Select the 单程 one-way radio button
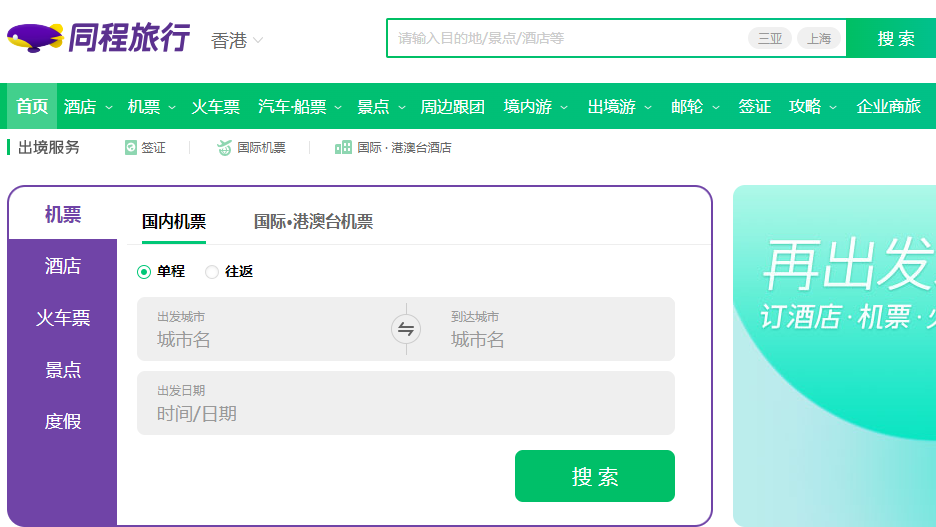The height and width of the screenshot is (527, 936). (x=144, y=272)
